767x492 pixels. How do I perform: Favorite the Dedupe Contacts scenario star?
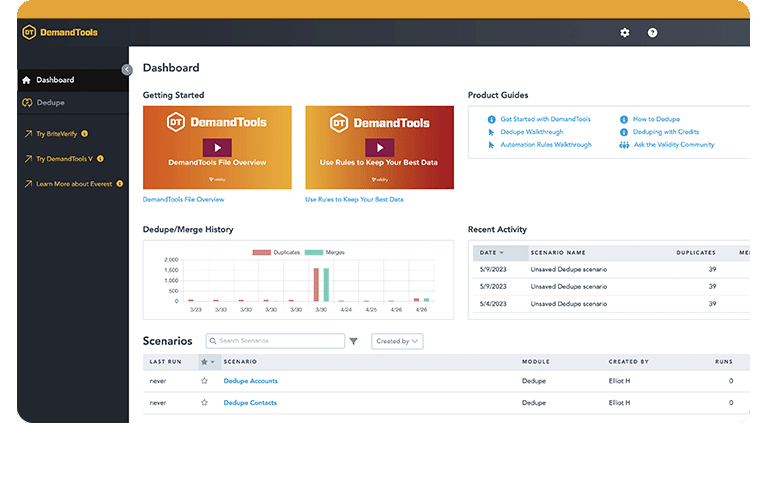click(204, 403)
